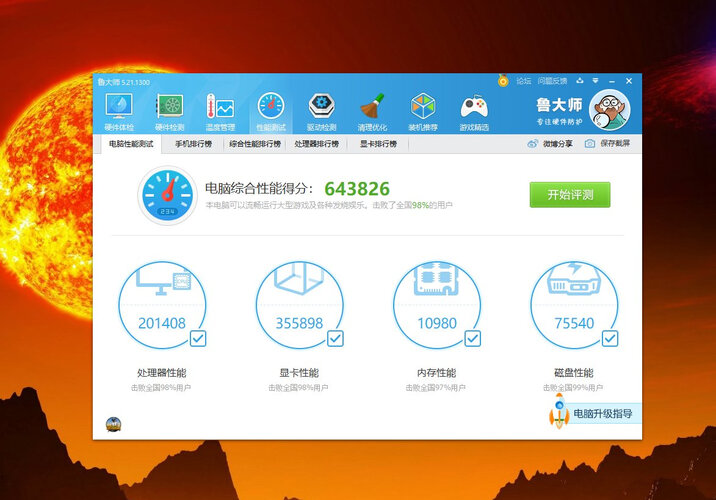716x500 pixels.
Task: Click 微博分享 share text
Action: pos(558,144)
